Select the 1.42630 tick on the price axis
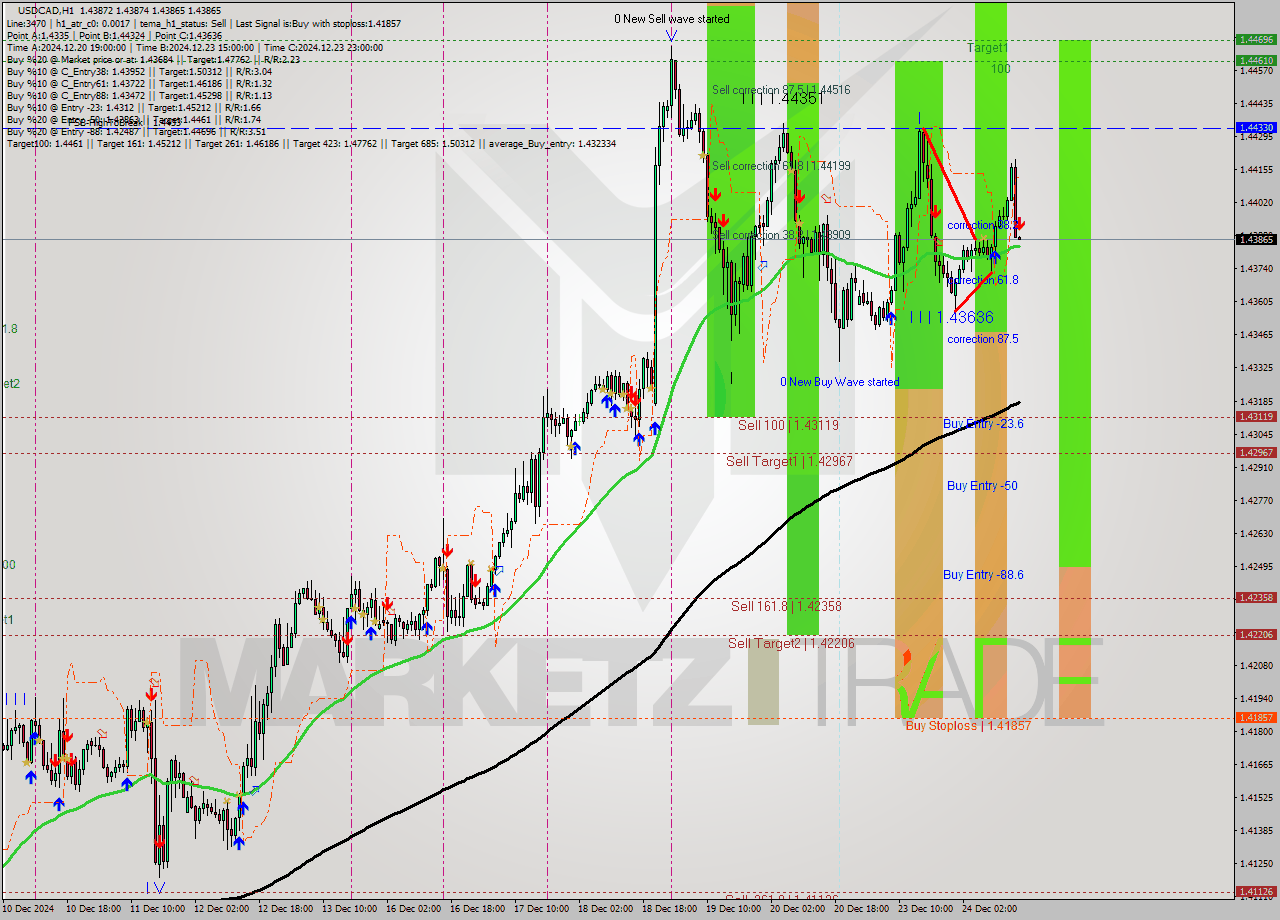Viewport: 1280px width, 920px height. (1255, 533)
